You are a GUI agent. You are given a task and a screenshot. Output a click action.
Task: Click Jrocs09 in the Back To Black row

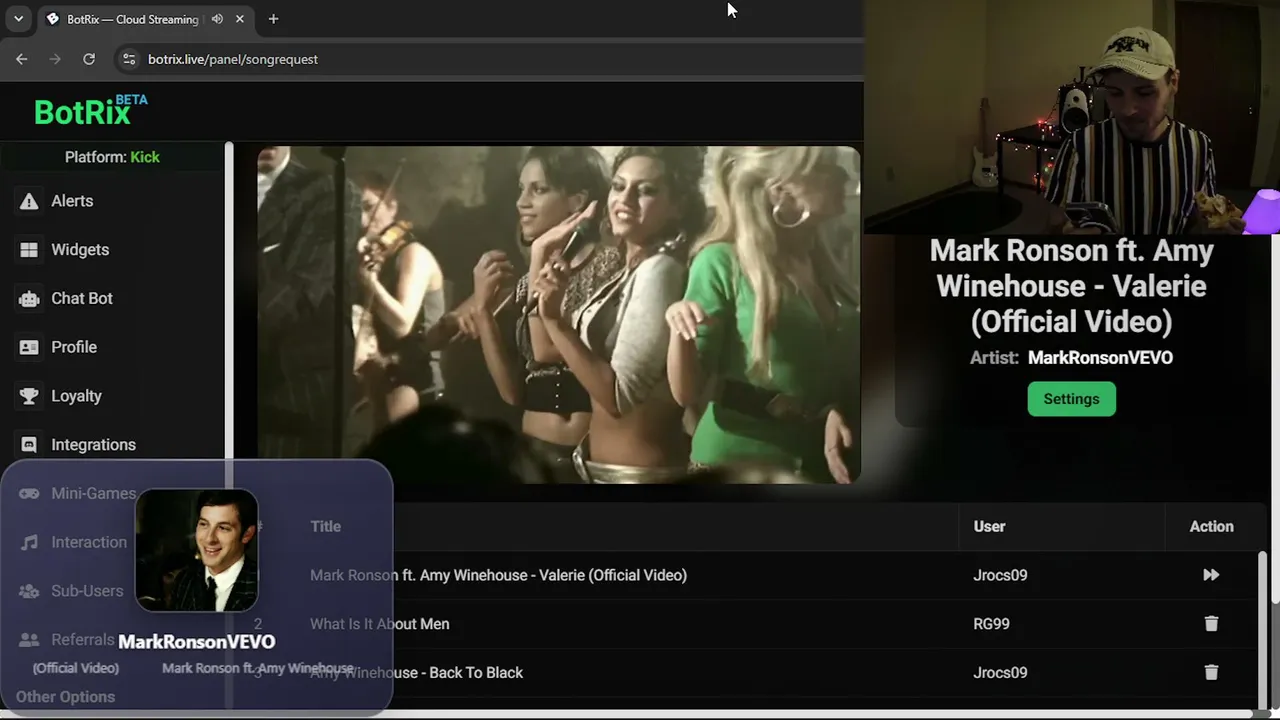click(x=1000, y=673)
